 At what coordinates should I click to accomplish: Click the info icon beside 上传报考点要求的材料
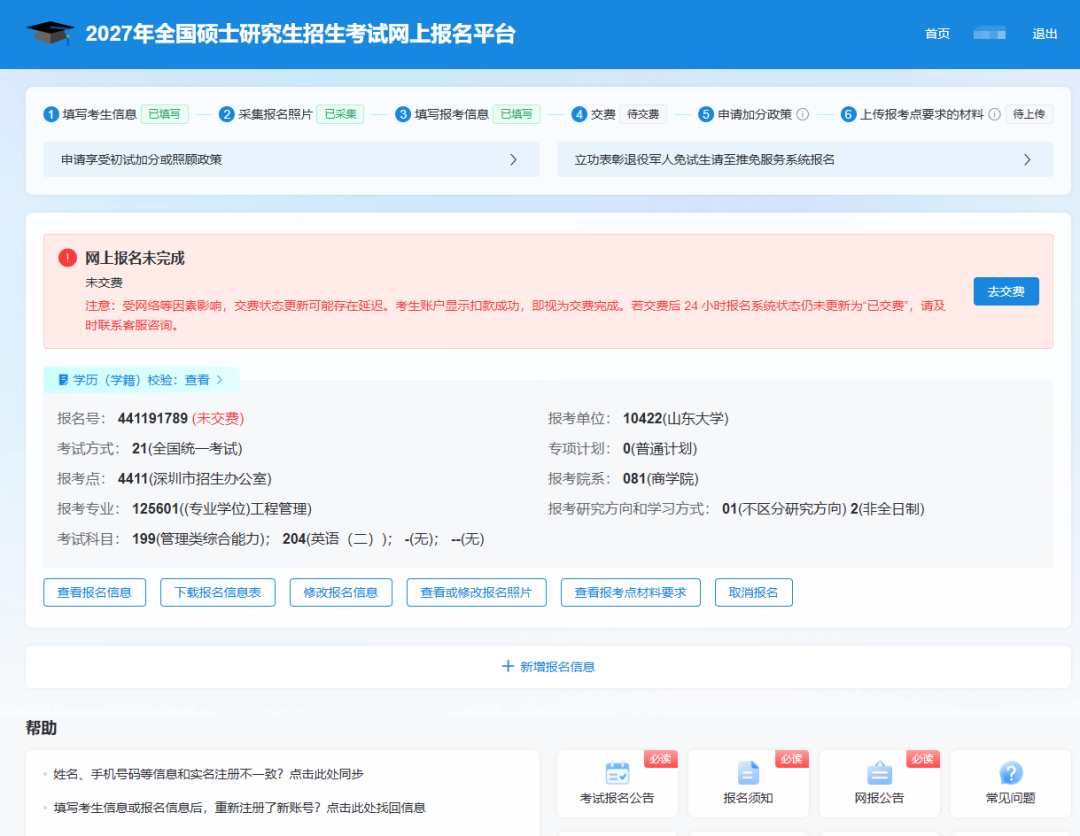[995, 114]
